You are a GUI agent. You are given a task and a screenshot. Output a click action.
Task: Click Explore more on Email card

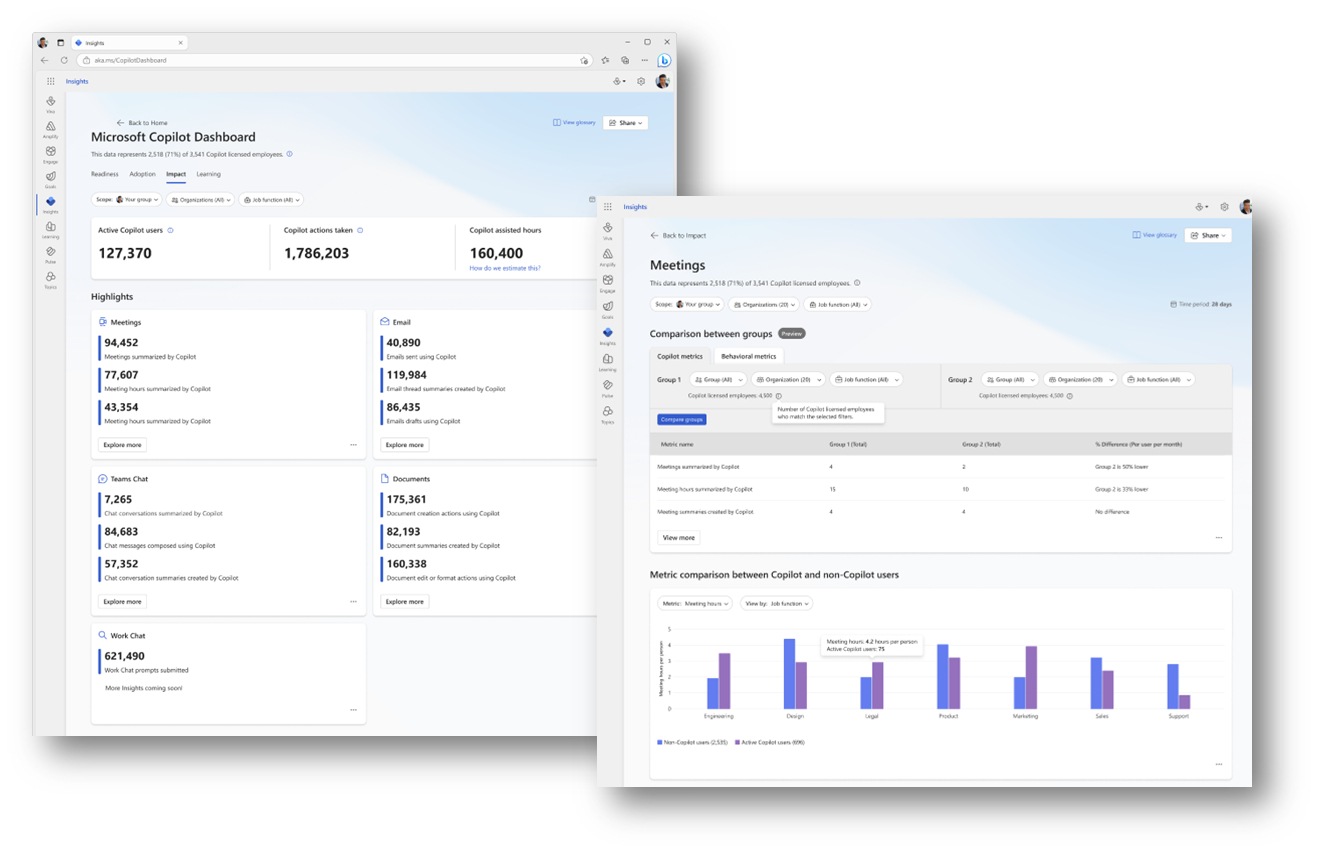[x=404, y=445]
